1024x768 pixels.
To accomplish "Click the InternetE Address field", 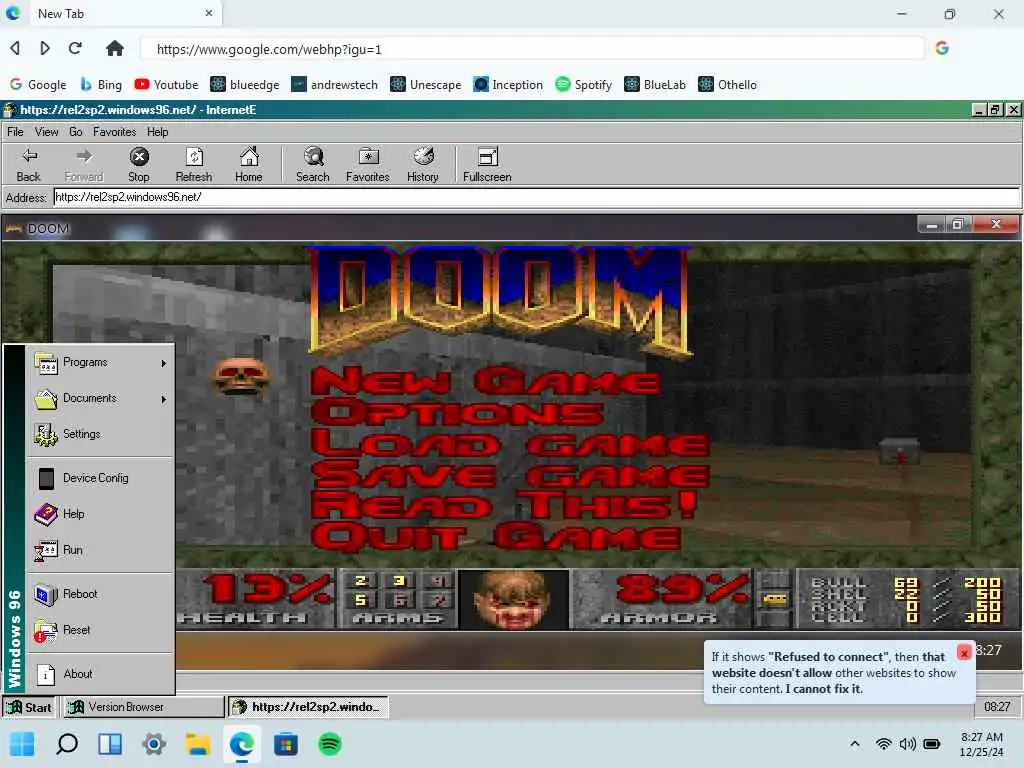I will pyautogui.click(x=536, y=197).
